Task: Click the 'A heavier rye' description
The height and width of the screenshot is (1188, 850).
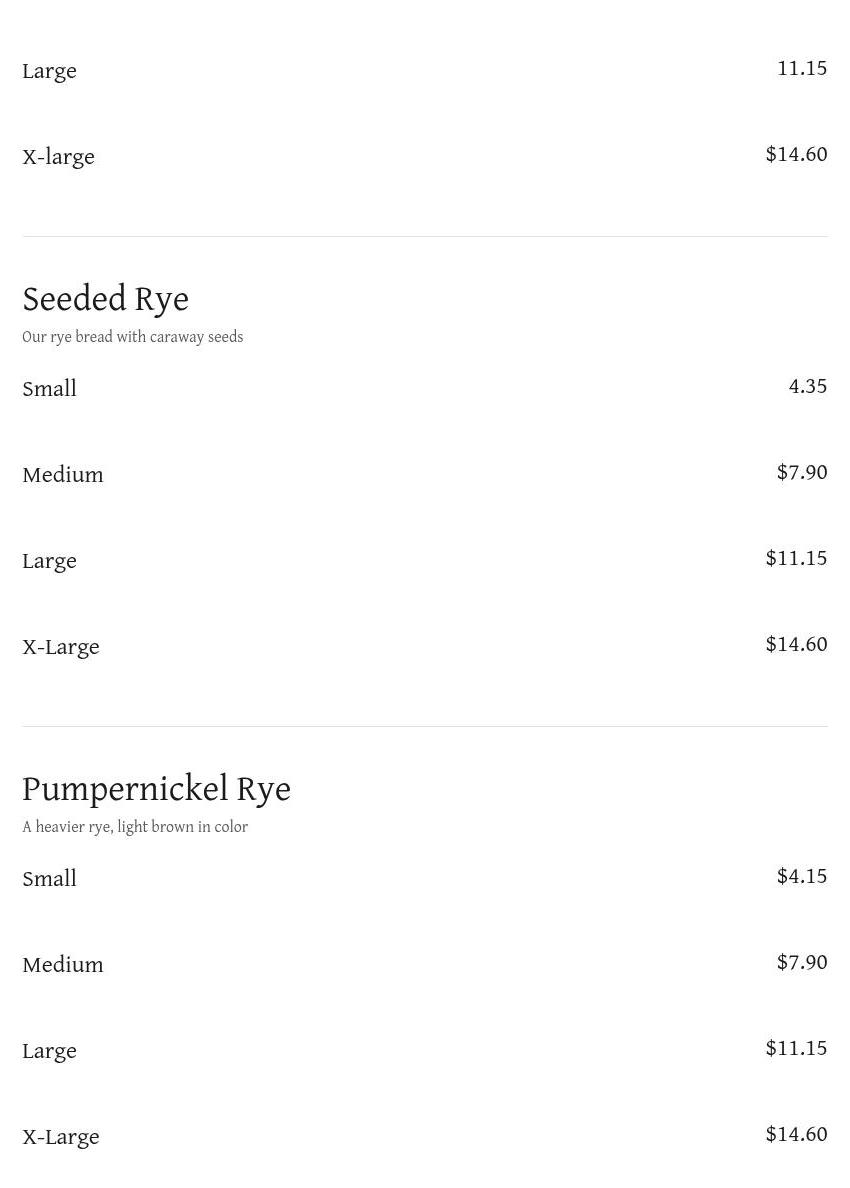Action: click(x=135, y=828)
